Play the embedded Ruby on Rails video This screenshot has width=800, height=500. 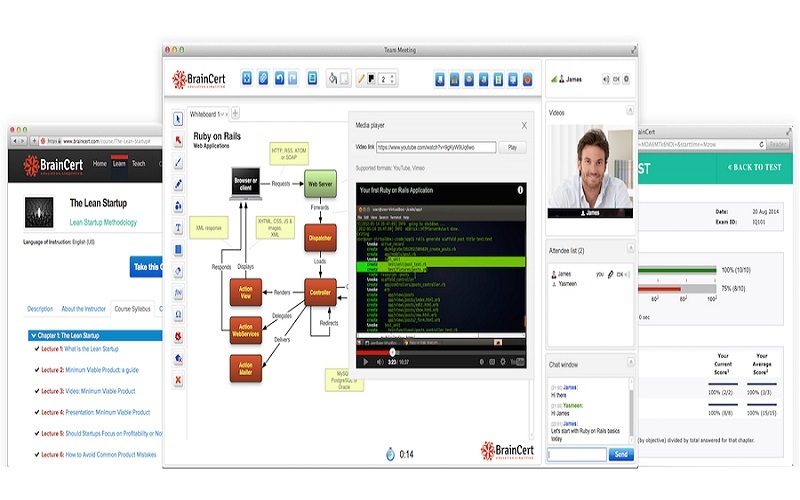pyautogui.click(x=365, y=362)
